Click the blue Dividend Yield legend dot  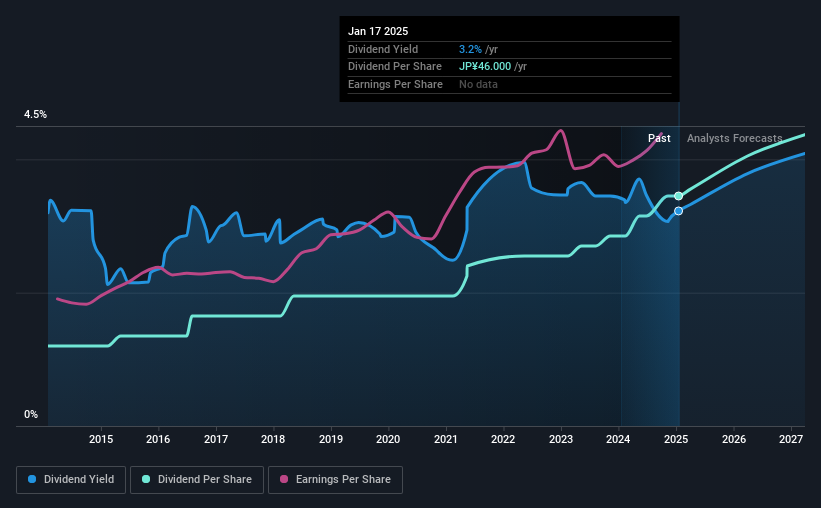click(32, 479)
